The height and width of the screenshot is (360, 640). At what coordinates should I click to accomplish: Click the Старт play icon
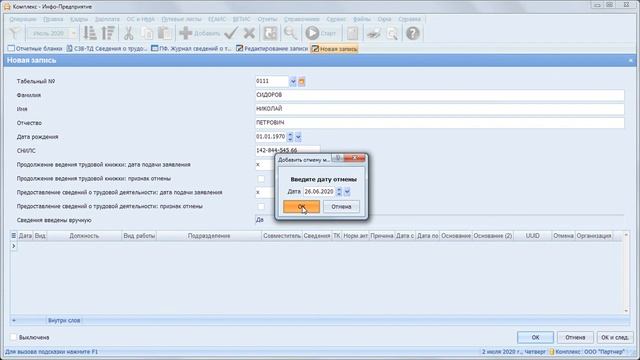coord(312,33)
